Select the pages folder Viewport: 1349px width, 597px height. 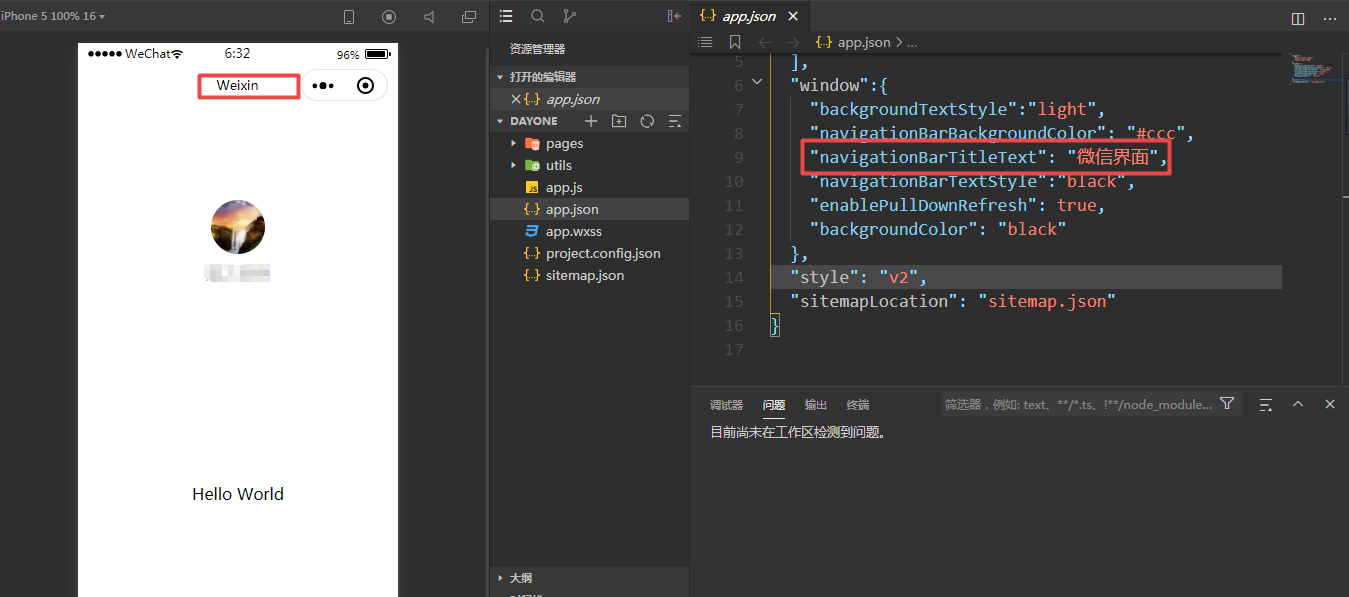[564, 143]
